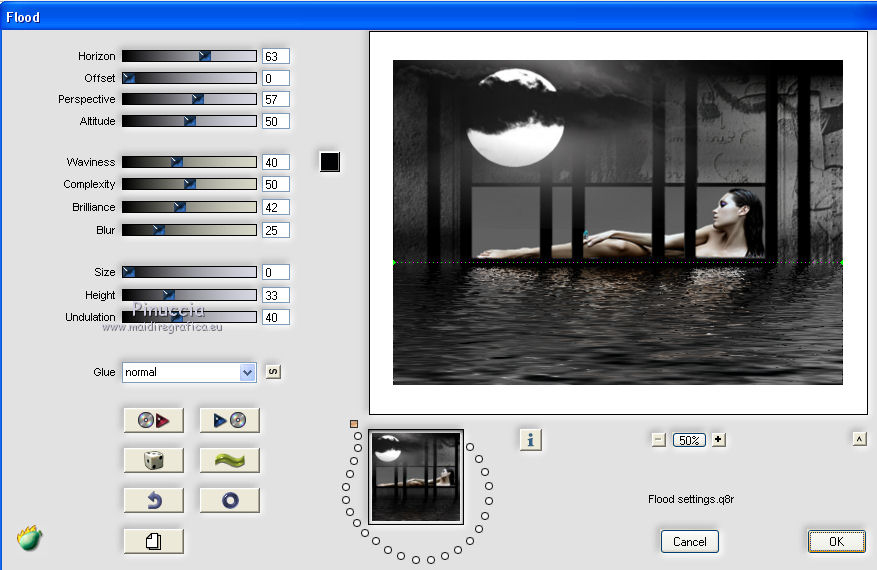Zoom out the preview with the minus button
The image size is (877, 570).
(658, 440)
